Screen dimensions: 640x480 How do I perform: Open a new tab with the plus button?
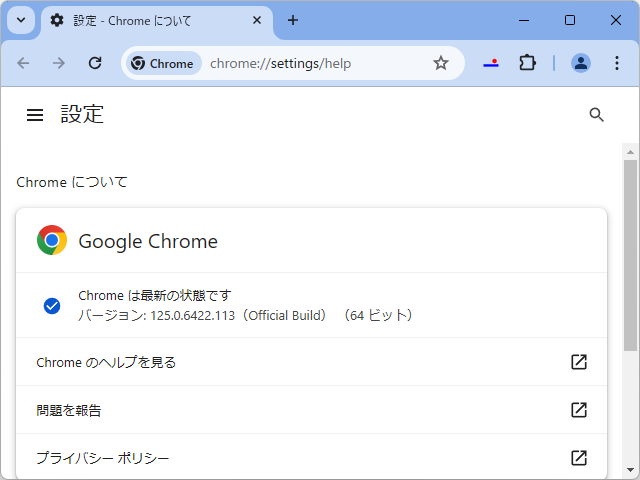coord(293,20)
